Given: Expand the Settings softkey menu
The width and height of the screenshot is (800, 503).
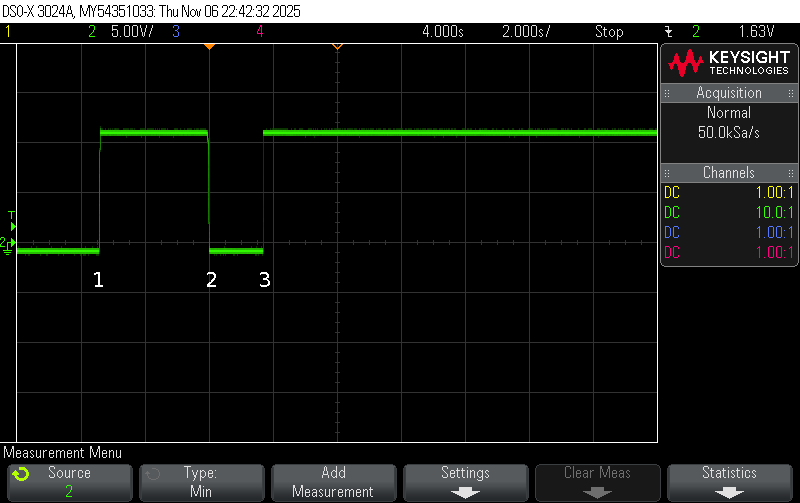Looking at the screenshot, I should pos(466,483).
